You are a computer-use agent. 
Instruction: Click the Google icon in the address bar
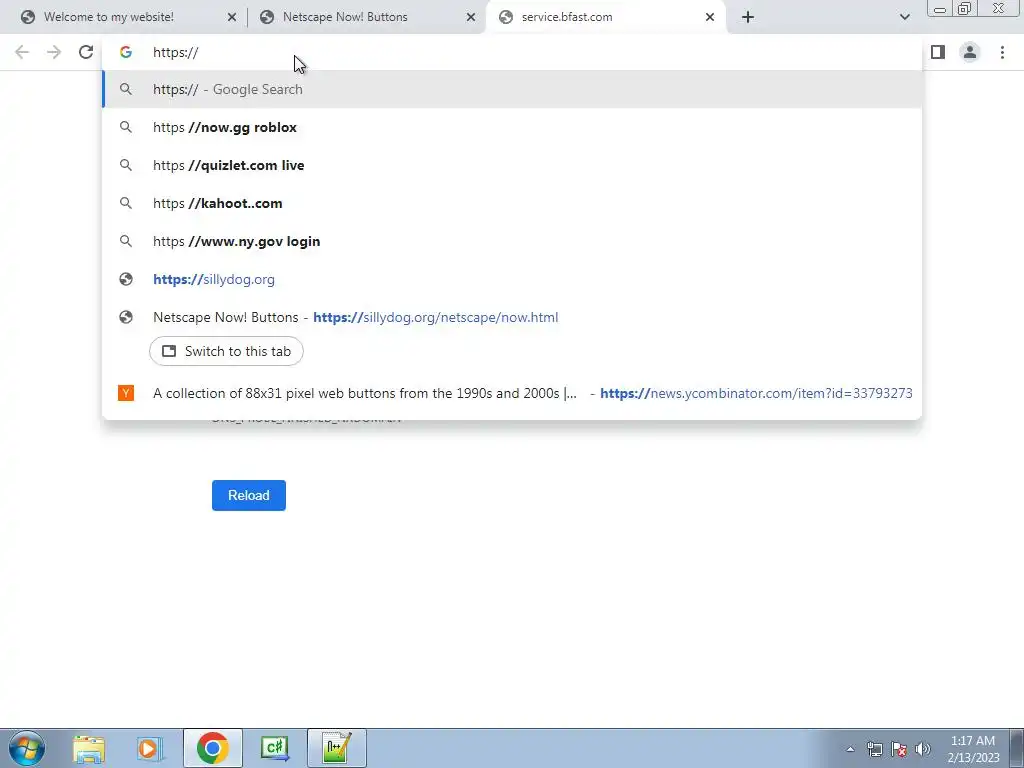pos(126,52)
